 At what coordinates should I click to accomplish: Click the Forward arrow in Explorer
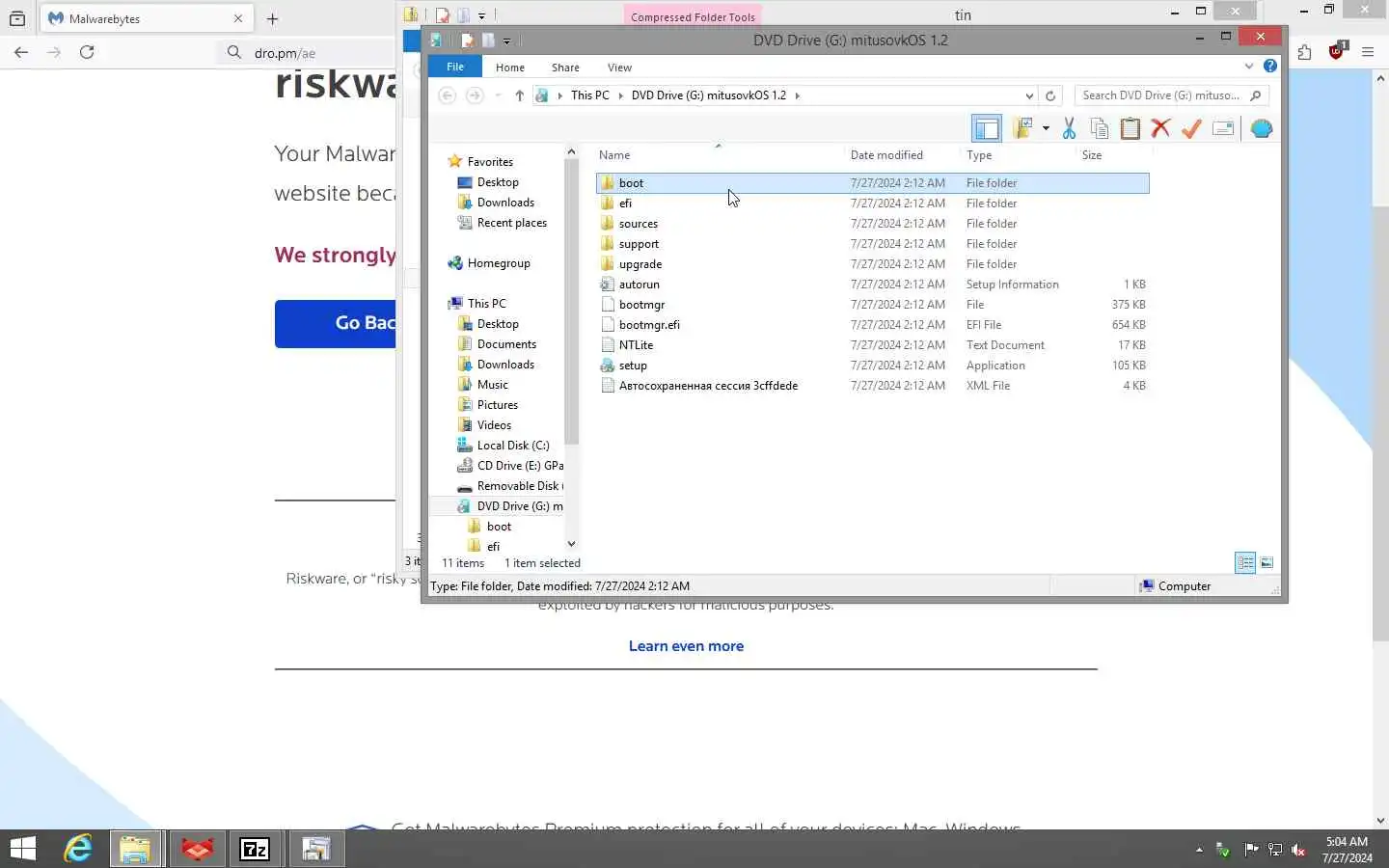pos(474,95)
